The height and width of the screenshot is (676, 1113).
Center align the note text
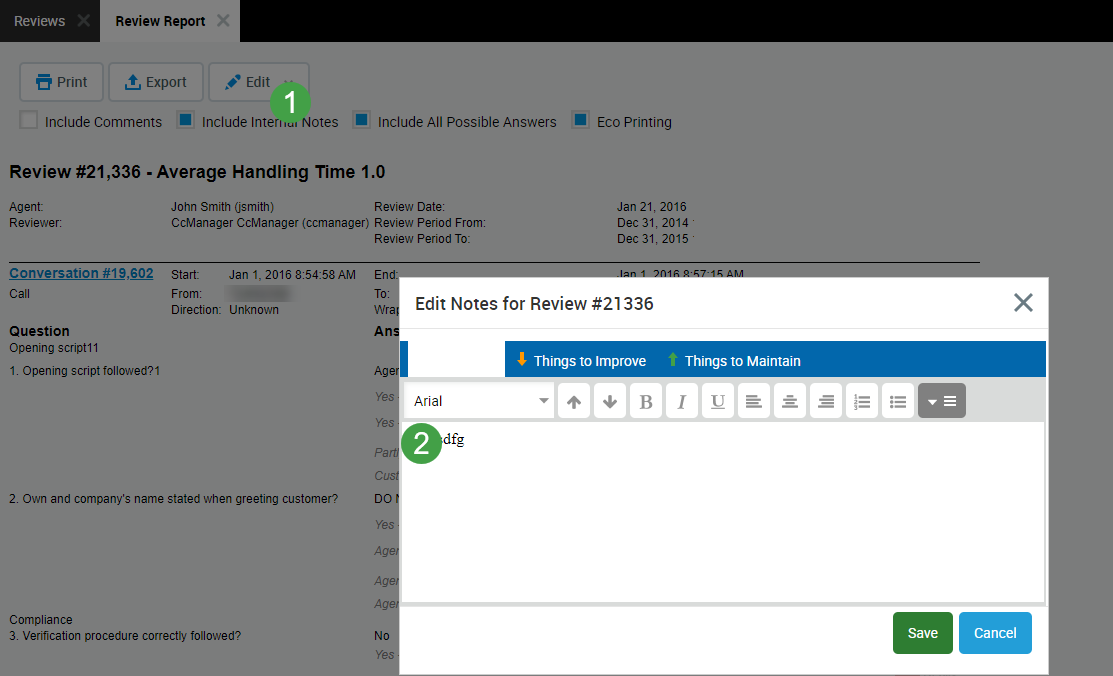790,401
